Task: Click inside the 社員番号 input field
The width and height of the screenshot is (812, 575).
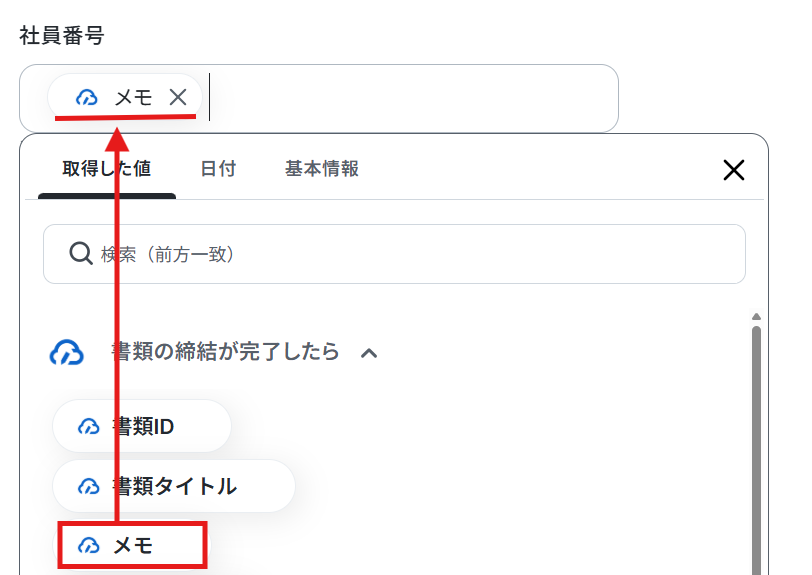Action: coord(319,98)
